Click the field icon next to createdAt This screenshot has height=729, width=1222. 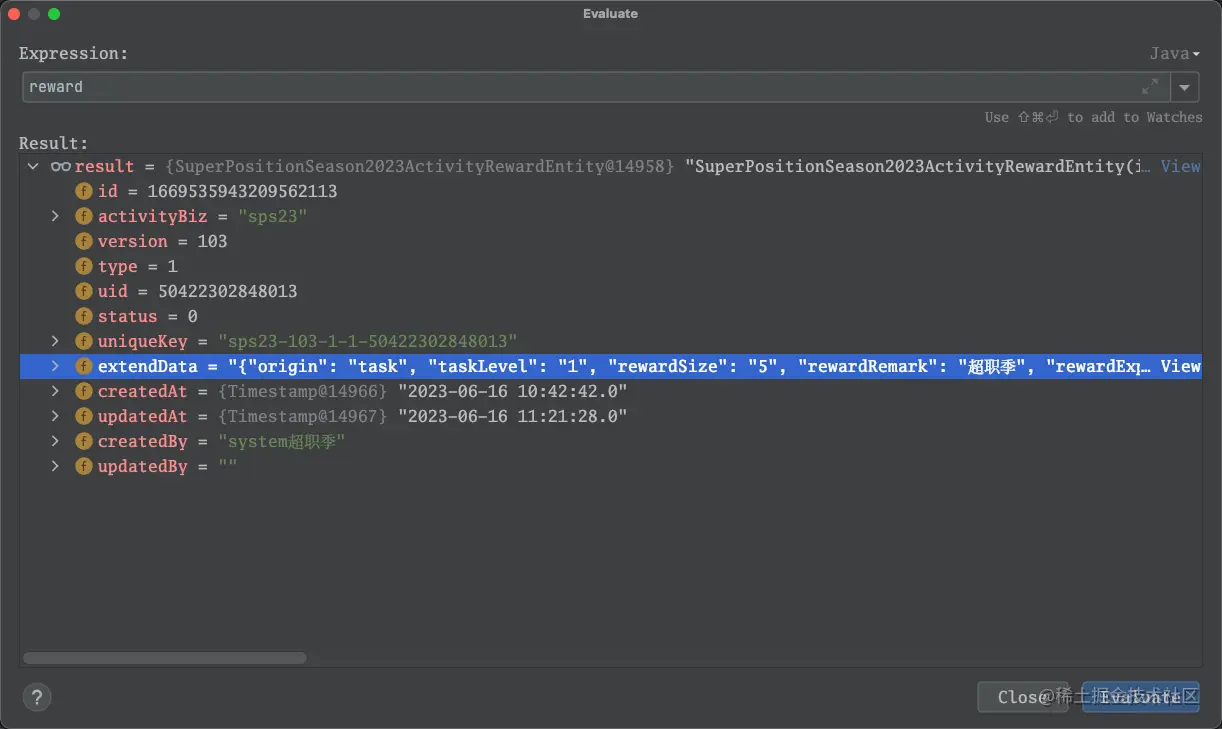(x=84, y=391)
